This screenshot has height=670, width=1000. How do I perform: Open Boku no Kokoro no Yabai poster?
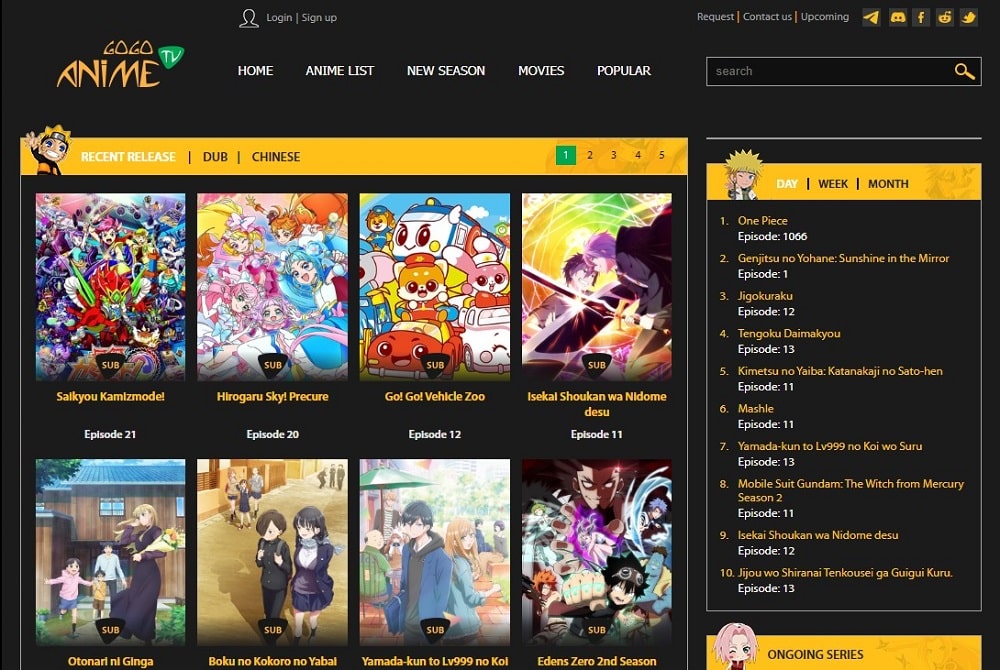pyautogui.click(x=272, y=552)
